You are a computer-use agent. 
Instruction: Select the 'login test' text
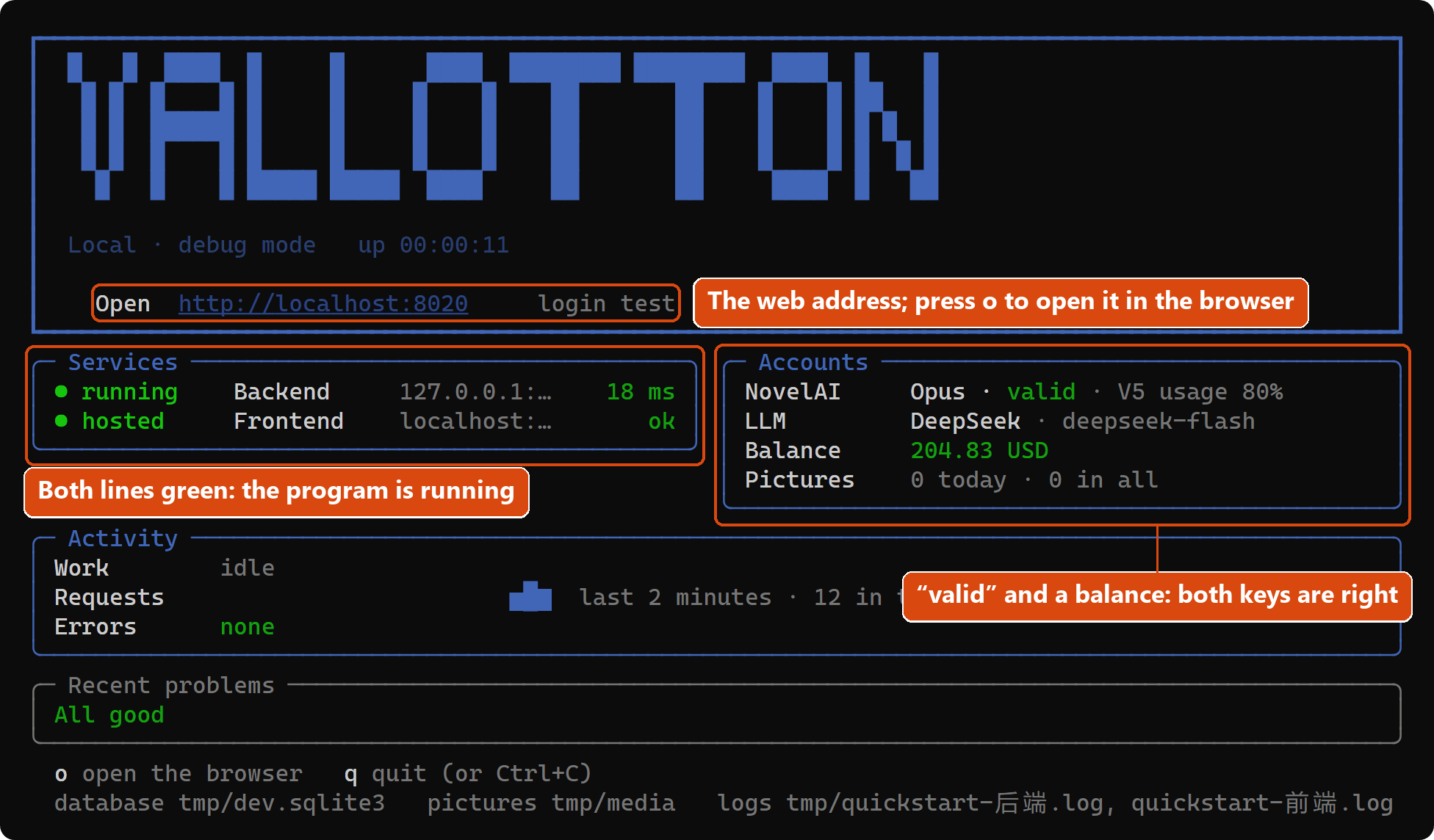coord(606,303)
